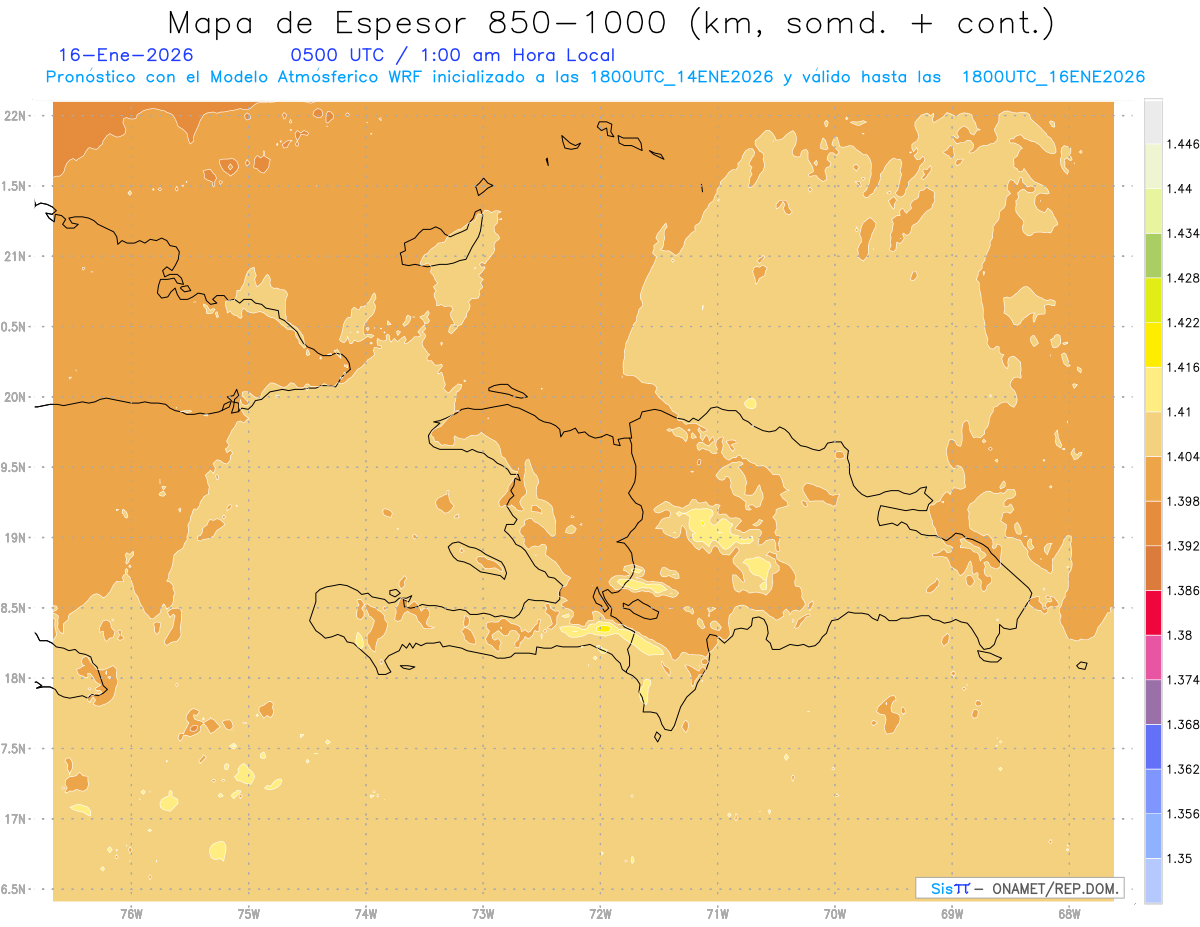1200x927 pixels.
Task: Click the latitude label '18N'
Action: coord(16,678)
